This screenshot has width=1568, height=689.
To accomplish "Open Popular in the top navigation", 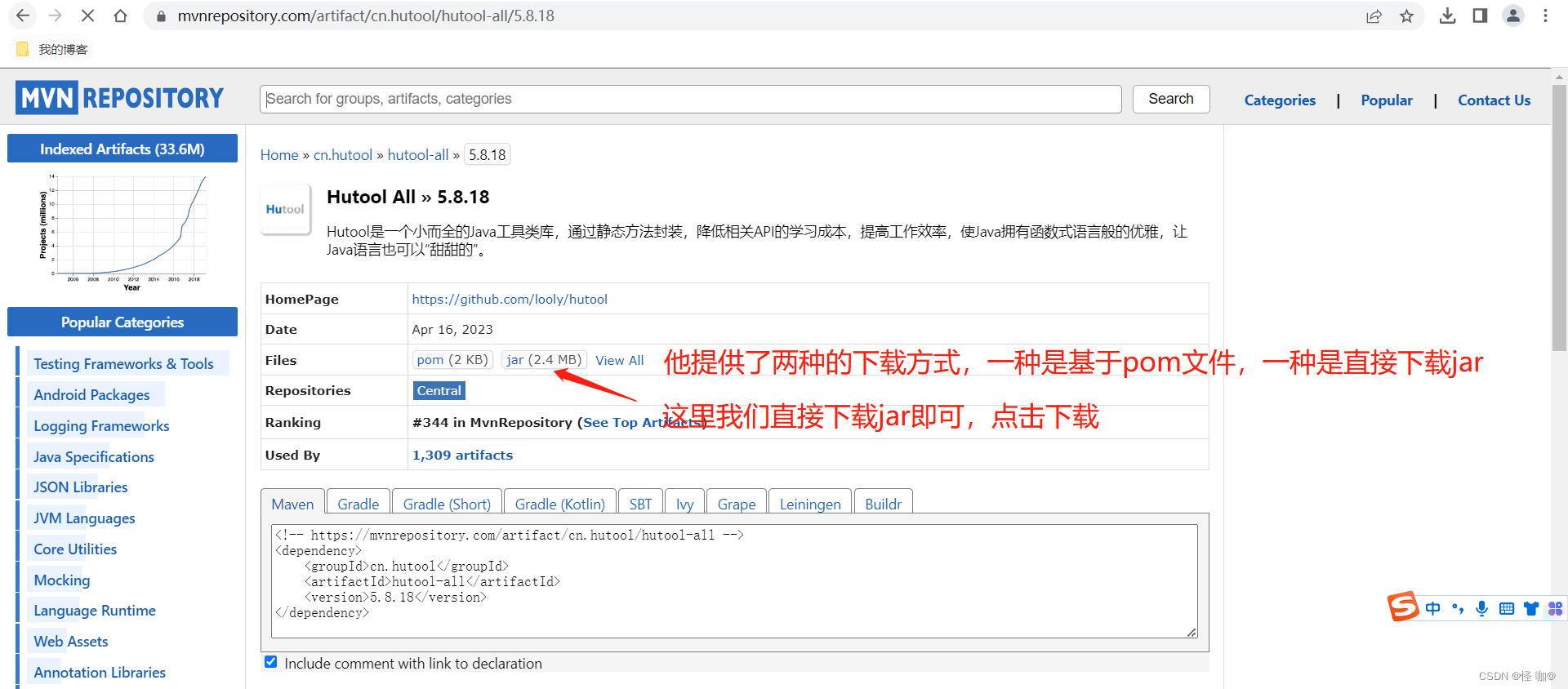I will tap(1387, 100).
